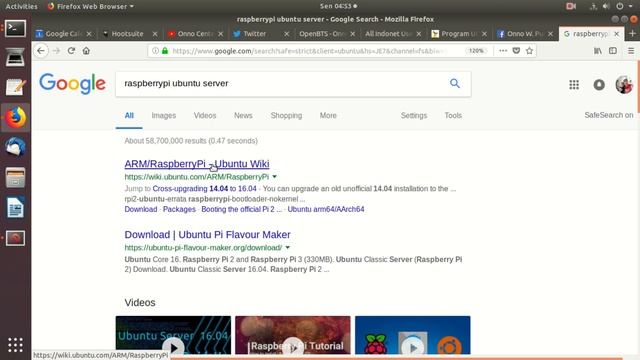Save page to Pocket
The width and height of the screenshot is (640, 360).
(516, 51)
